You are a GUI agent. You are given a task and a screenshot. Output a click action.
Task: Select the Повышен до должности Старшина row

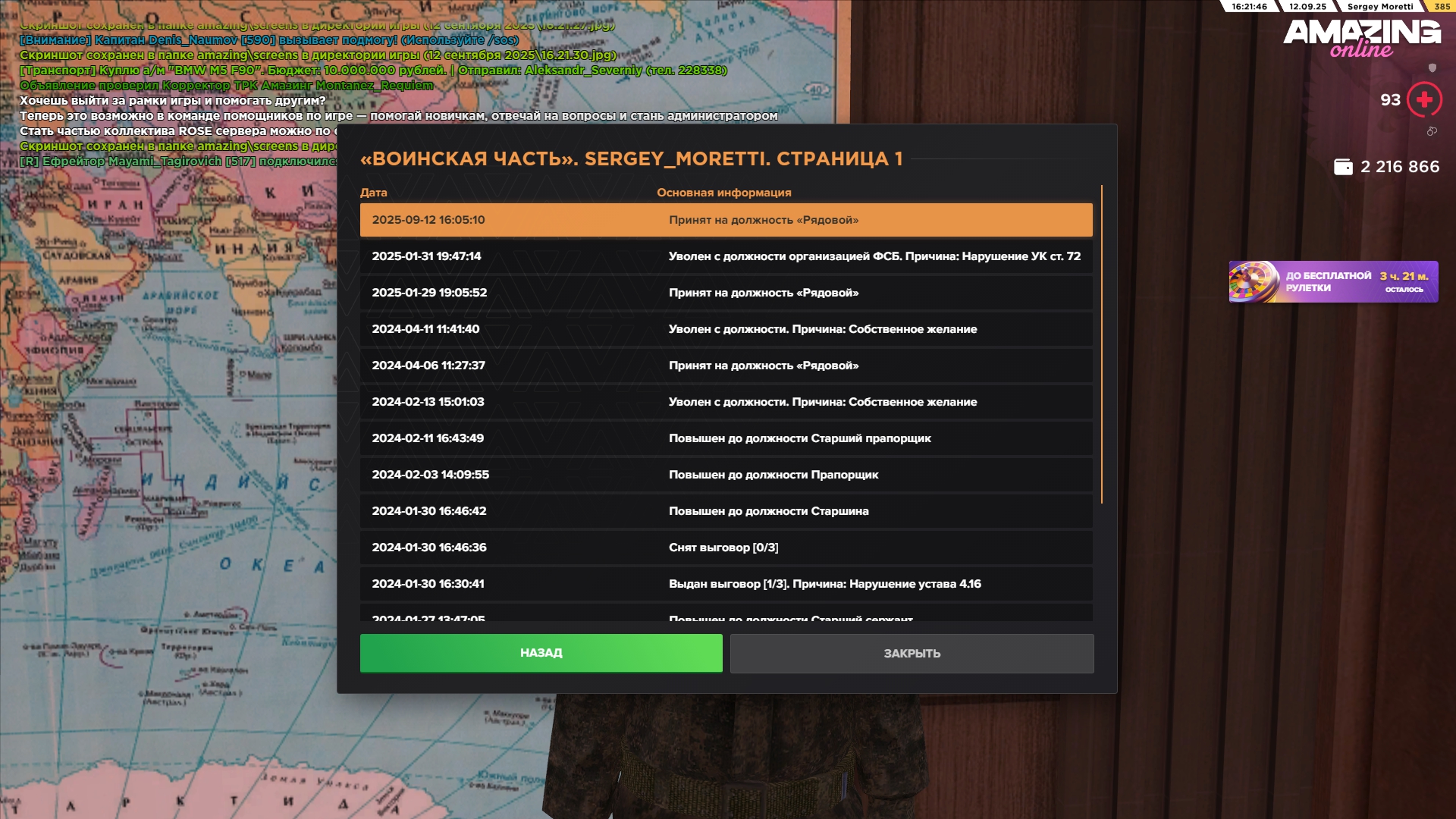pyautogui.click(x=726, y=511)
